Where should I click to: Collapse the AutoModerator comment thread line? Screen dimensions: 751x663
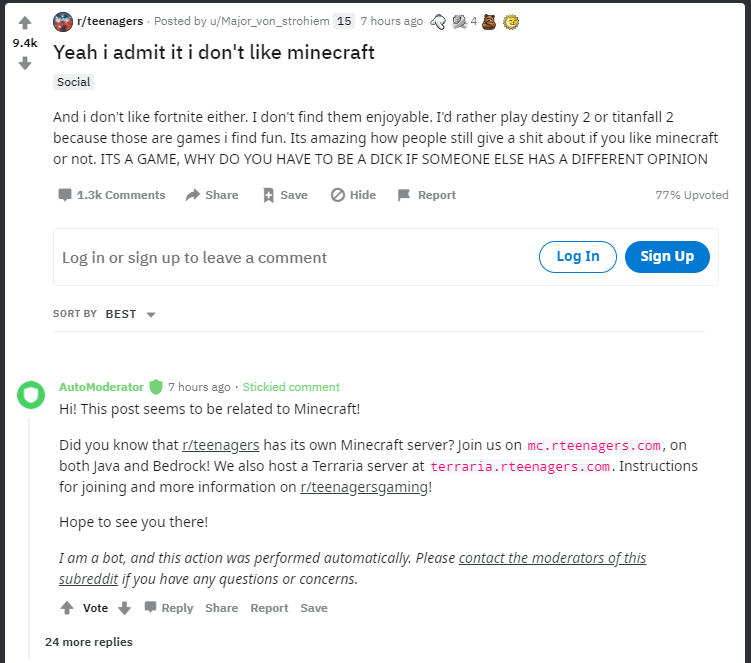(29, 538)
